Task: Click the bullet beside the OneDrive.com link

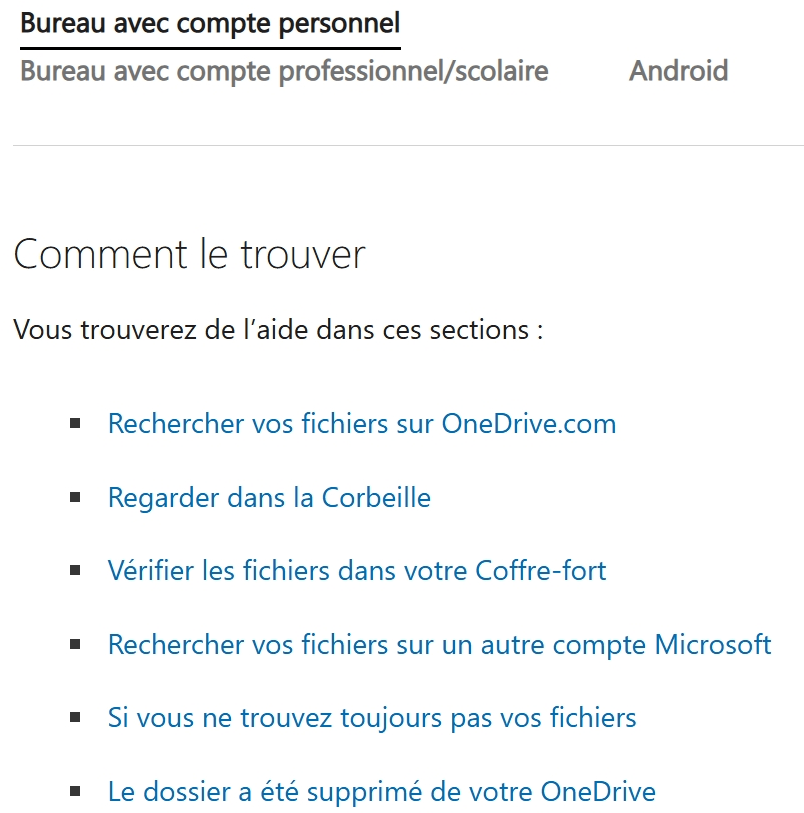Action: click(75, 424)
